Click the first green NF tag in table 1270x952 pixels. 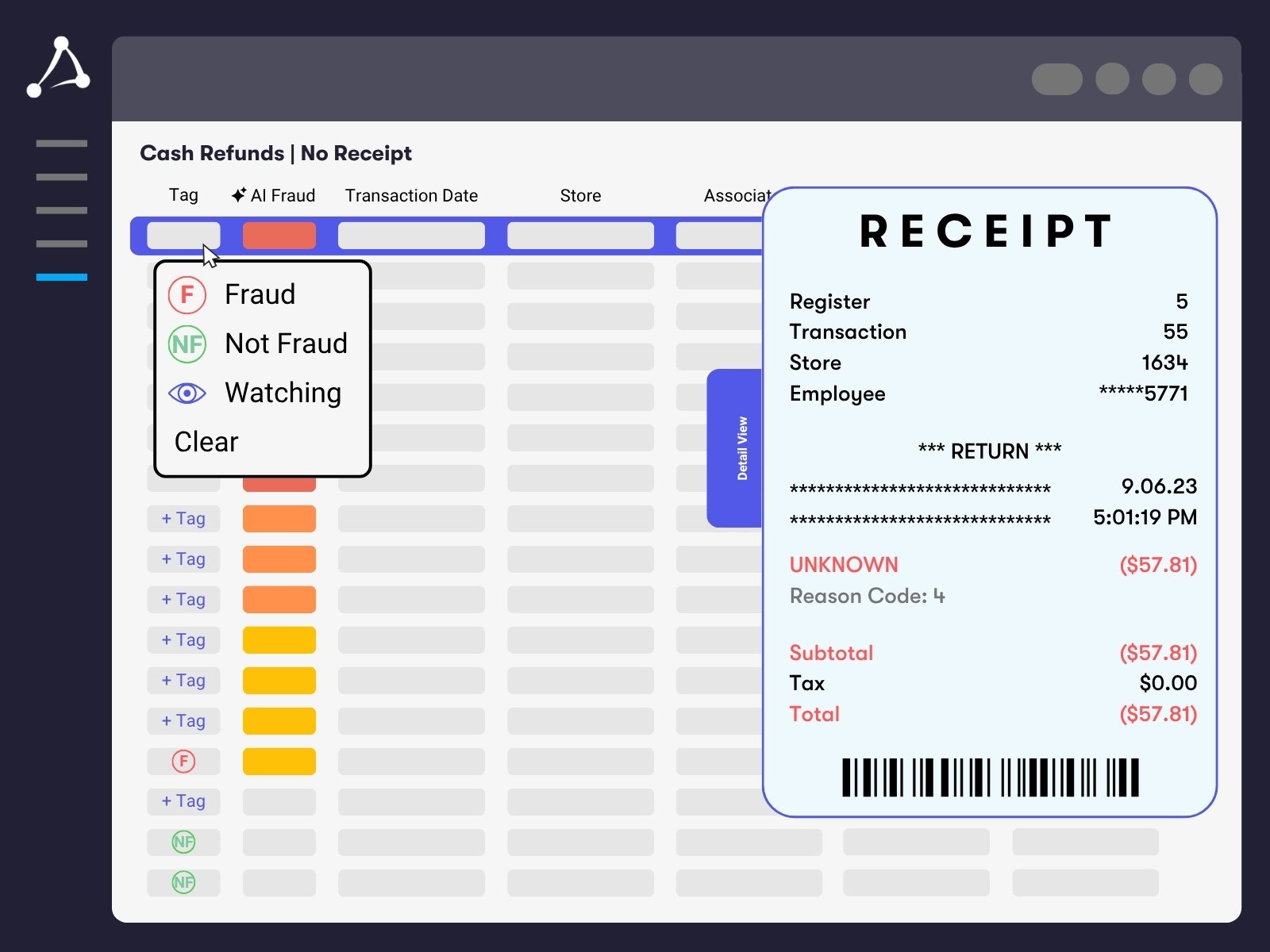click(x=183, y=842)
